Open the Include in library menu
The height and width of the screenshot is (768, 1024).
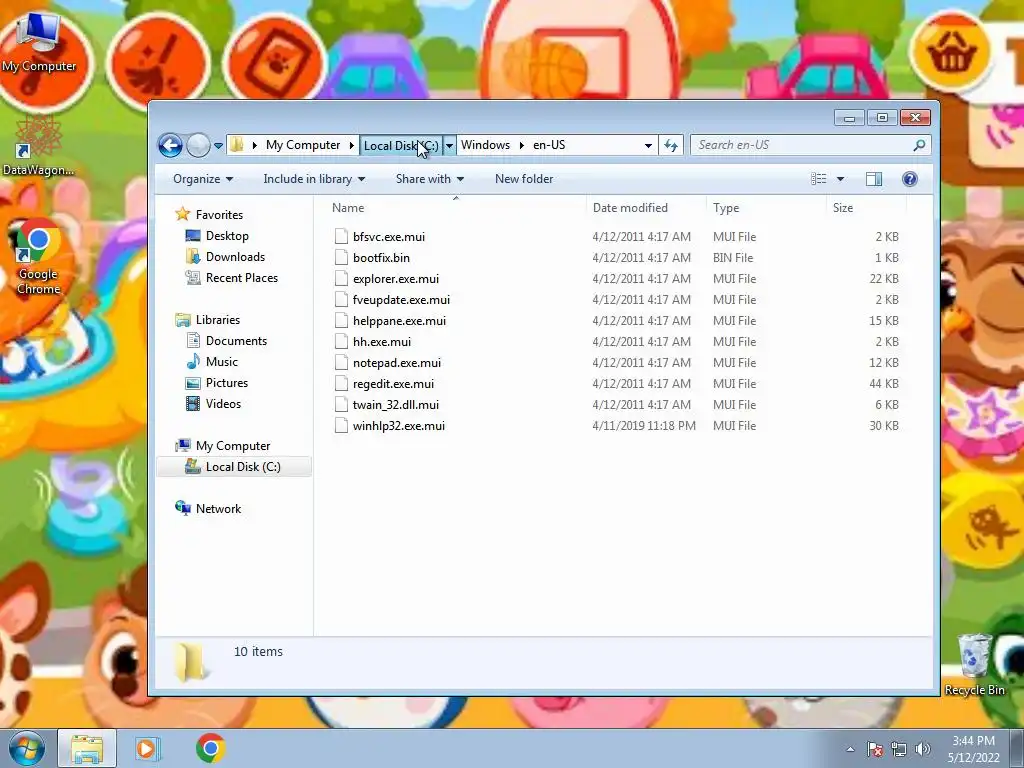314,179
